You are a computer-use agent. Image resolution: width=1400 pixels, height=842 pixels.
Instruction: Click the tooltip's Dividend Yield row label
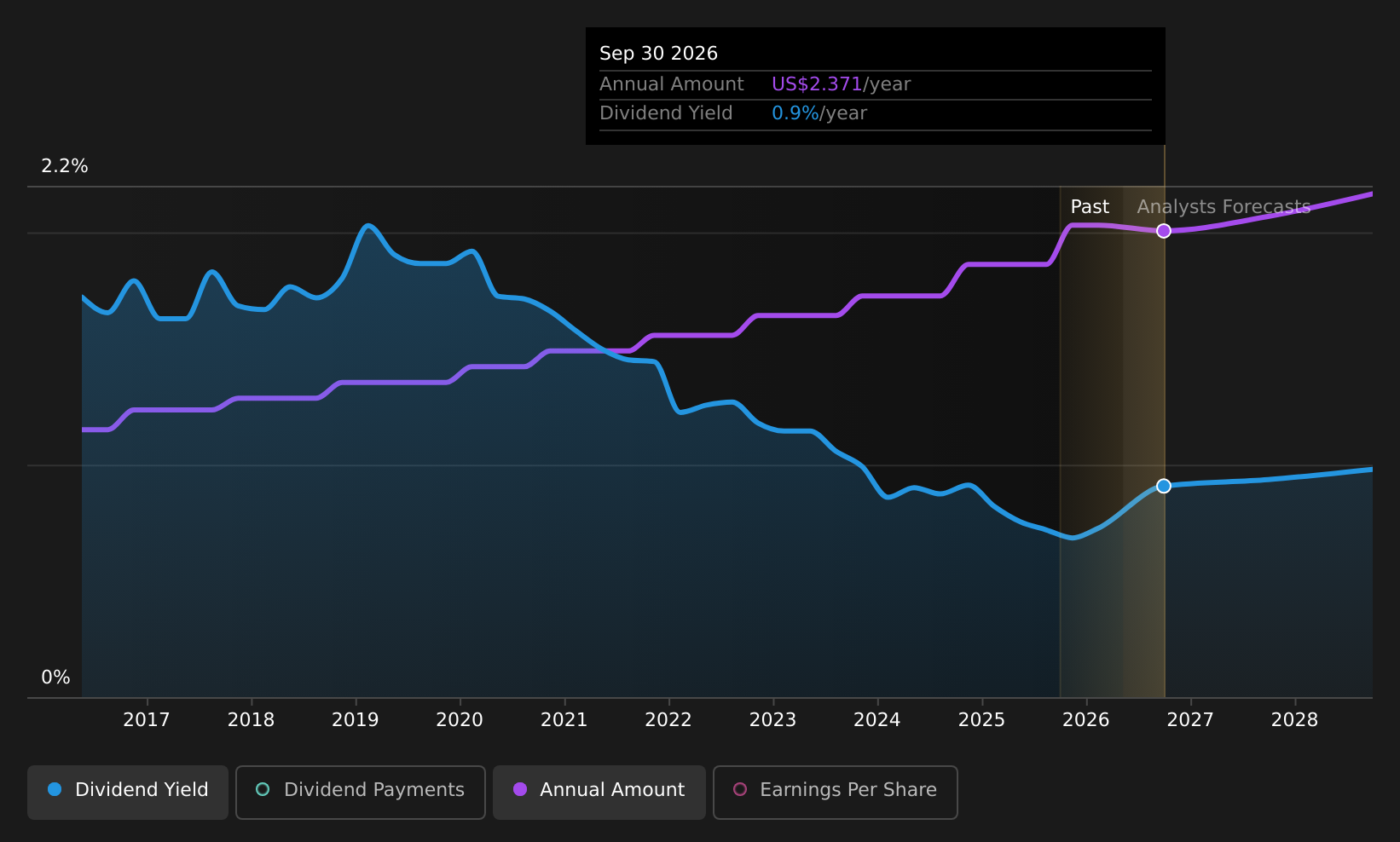pos(666,113)
